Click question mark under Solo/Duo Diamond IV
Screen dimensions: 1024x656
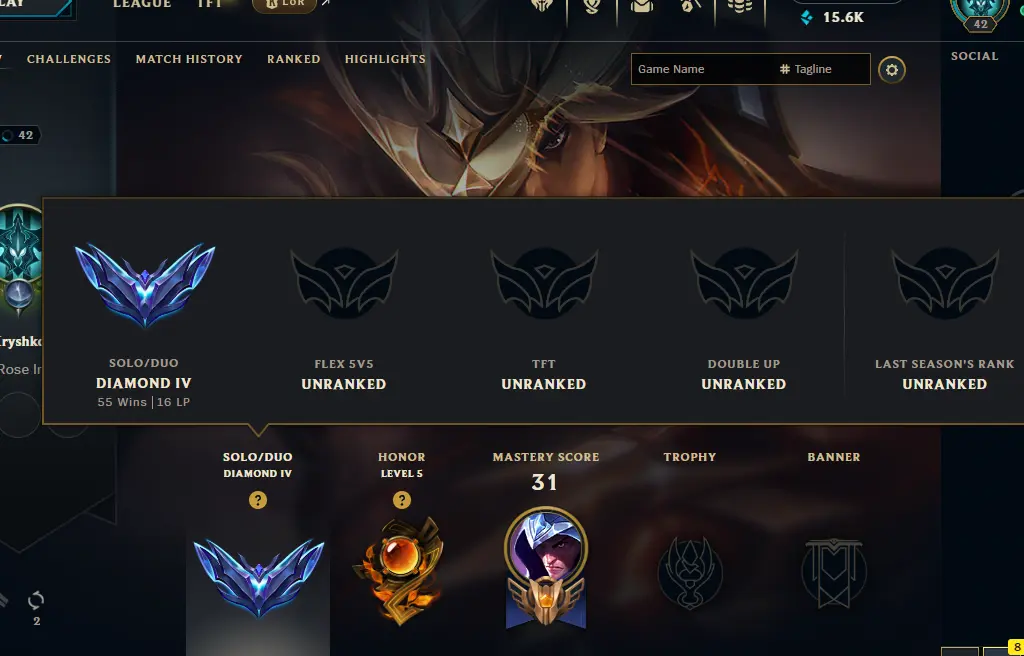(258, 500)
